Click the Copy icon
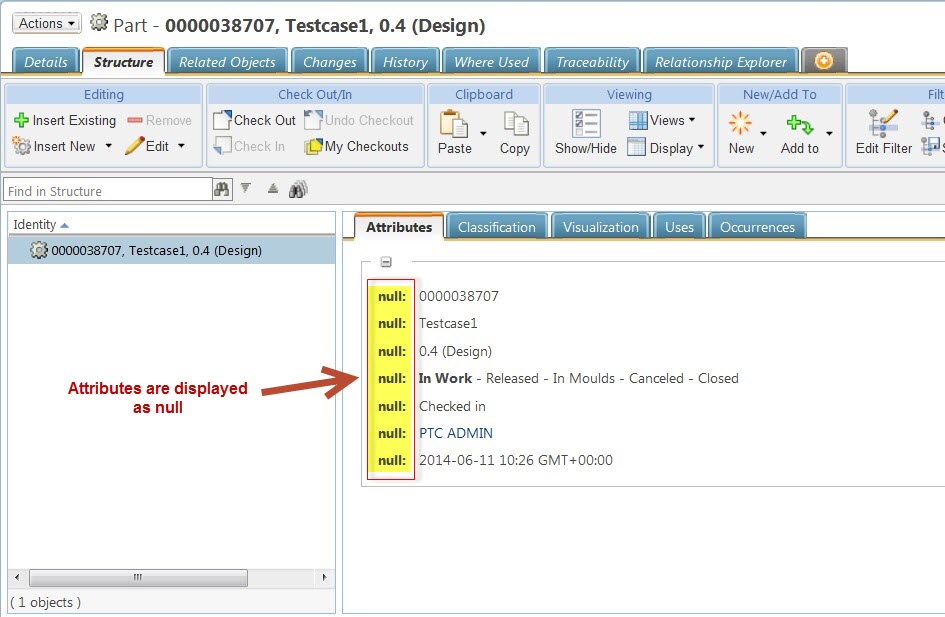The image size is (945, 617). [515, 124]
